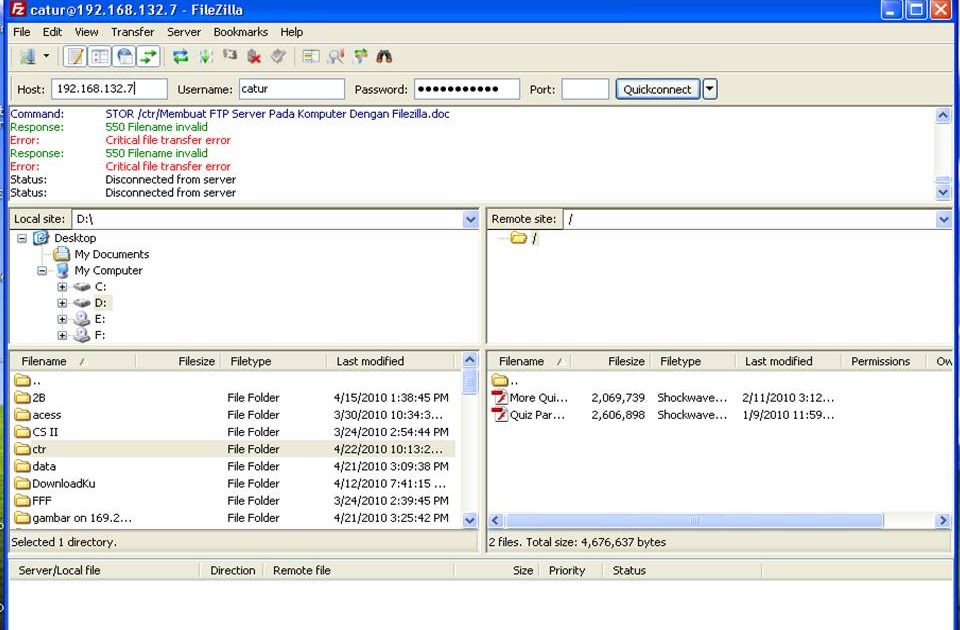The width and height of the screenshot is (960, 630).
Task: Sort local list by Filesize header
Action: [x=178, y=361]
